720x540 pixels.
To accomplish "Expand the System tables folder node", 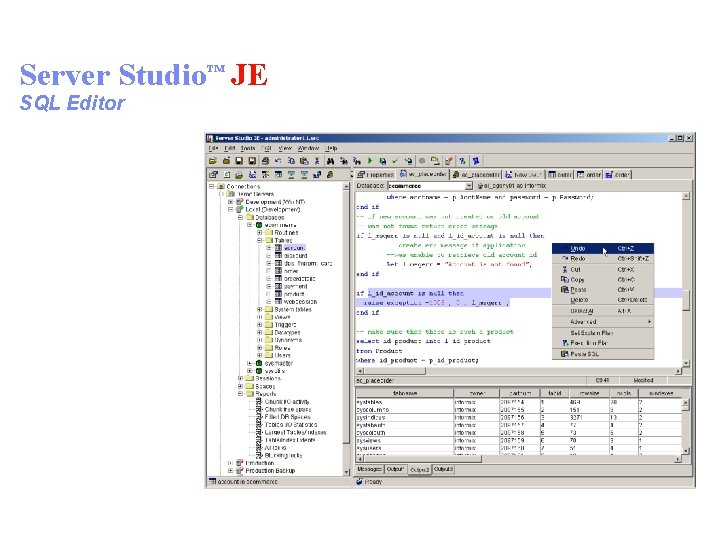I will (260, 309).
